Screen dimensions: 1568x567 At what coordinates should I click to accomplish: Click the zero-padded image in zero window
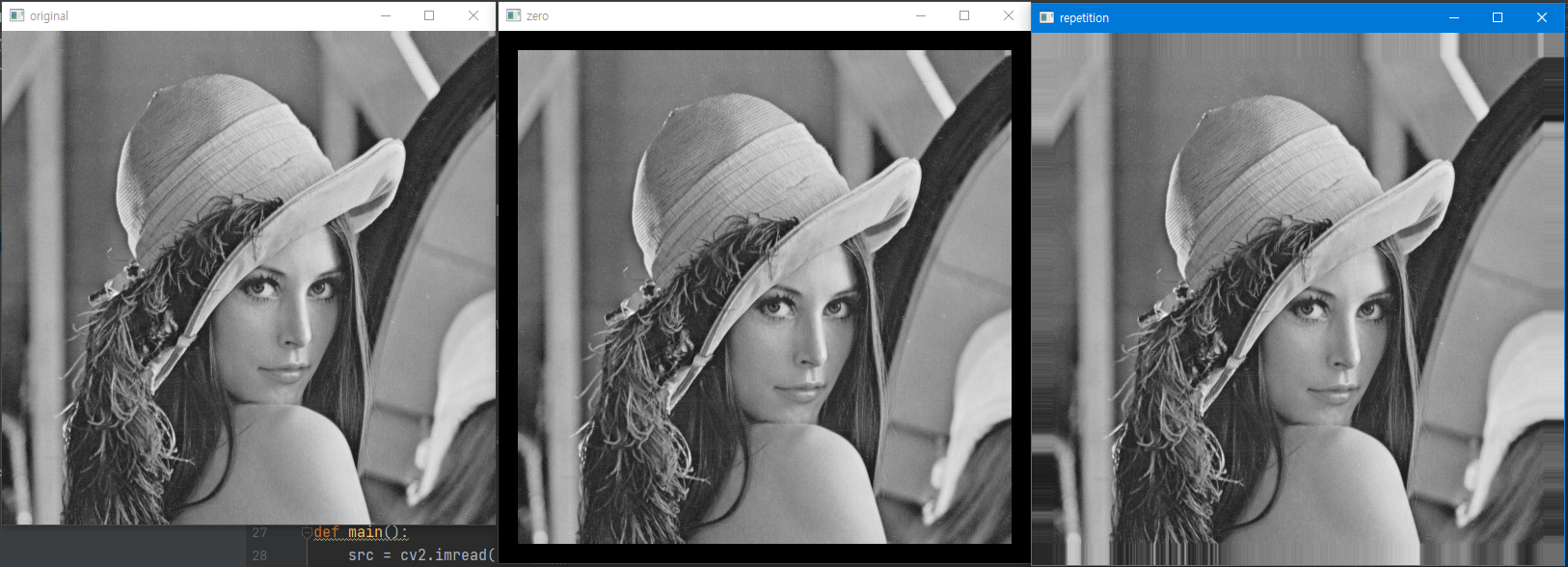[765, 297]
